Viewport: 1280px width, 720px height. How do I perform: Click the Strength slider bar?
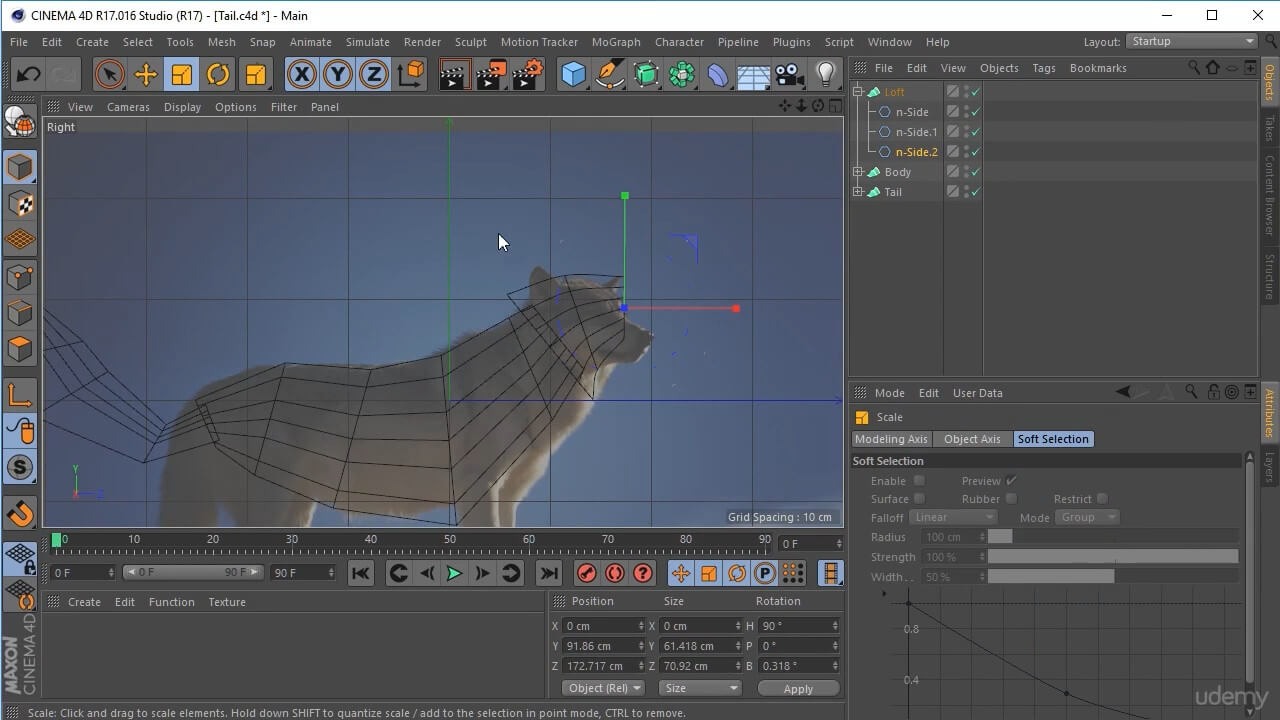point(1112,557)
